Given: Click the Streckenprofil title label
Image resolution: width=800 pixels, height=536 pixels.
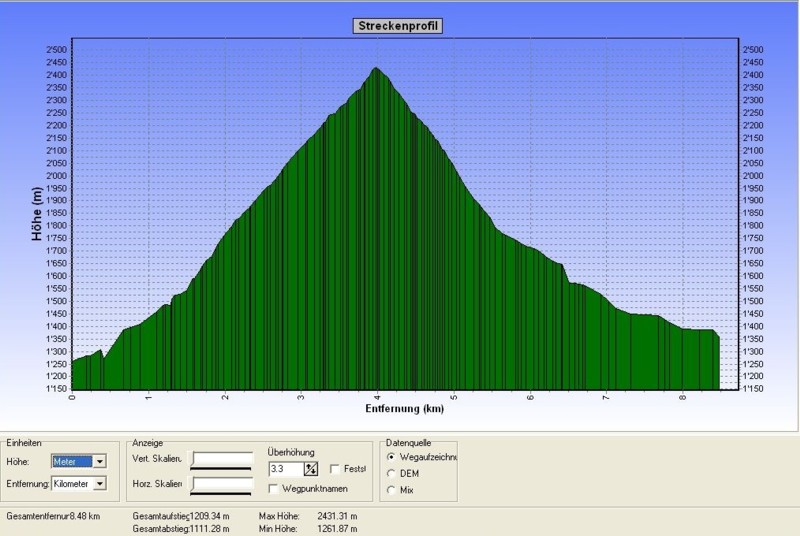Looking at the screenshot, I should (397, 26).
